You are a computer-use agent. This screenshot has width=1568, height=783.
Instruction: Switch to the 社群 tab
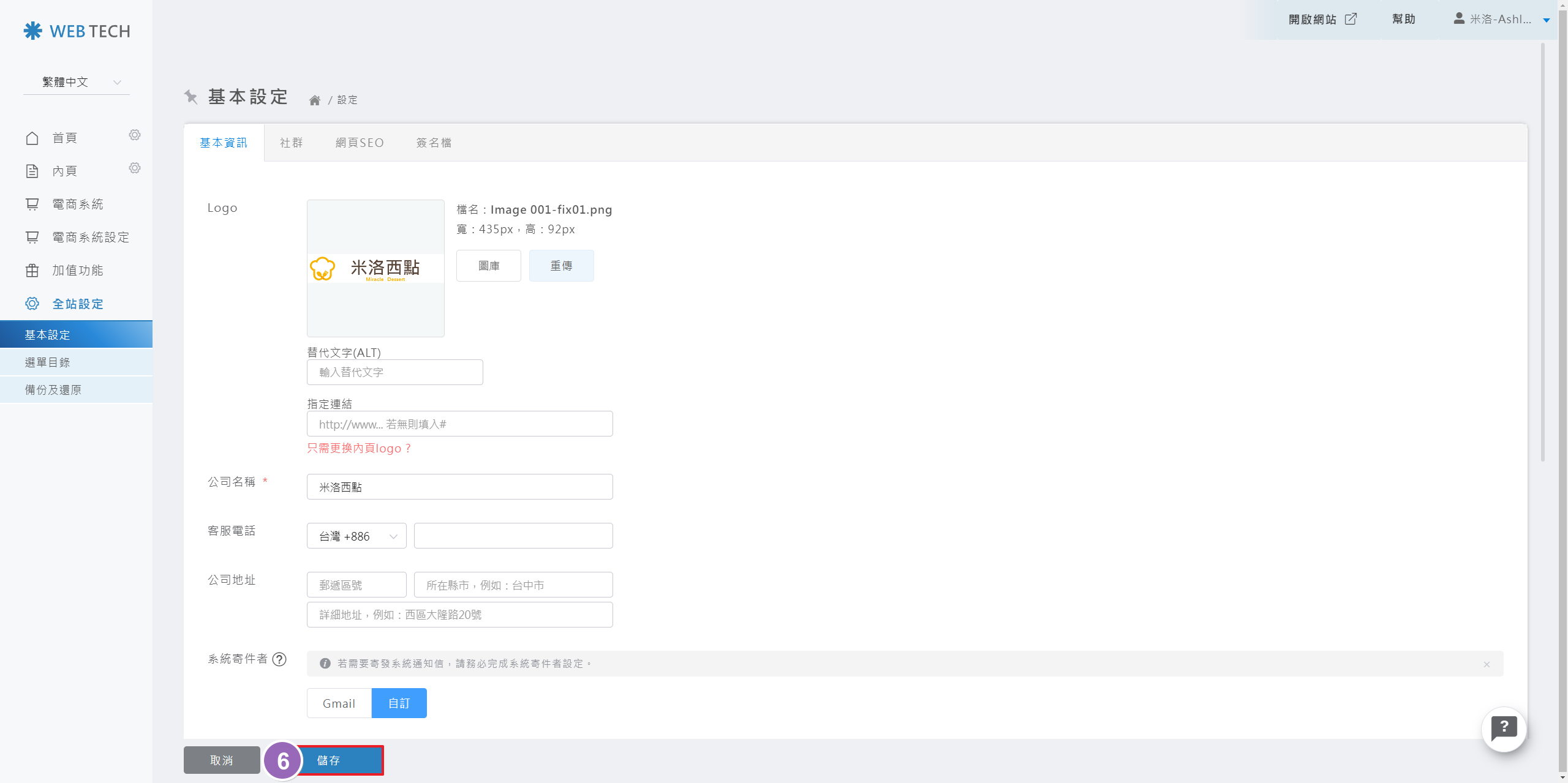coord(291,143)
